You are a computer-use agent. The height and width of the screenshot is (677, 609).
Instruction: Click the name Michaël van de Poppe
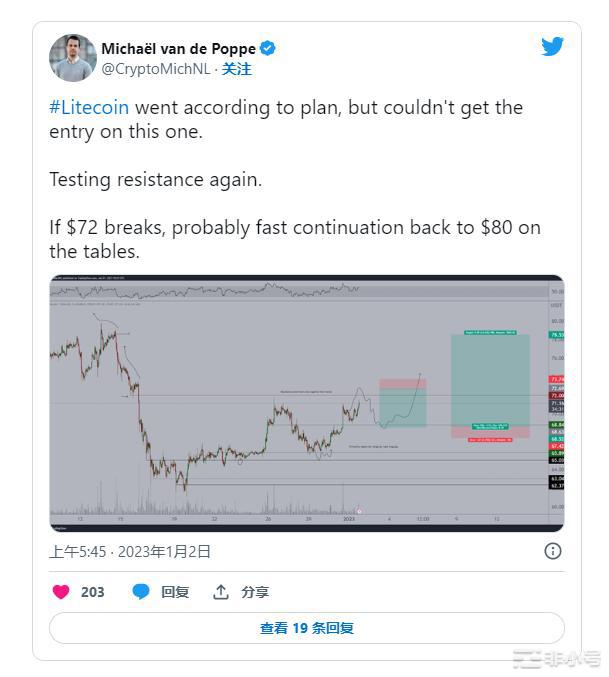click(178, 48)
